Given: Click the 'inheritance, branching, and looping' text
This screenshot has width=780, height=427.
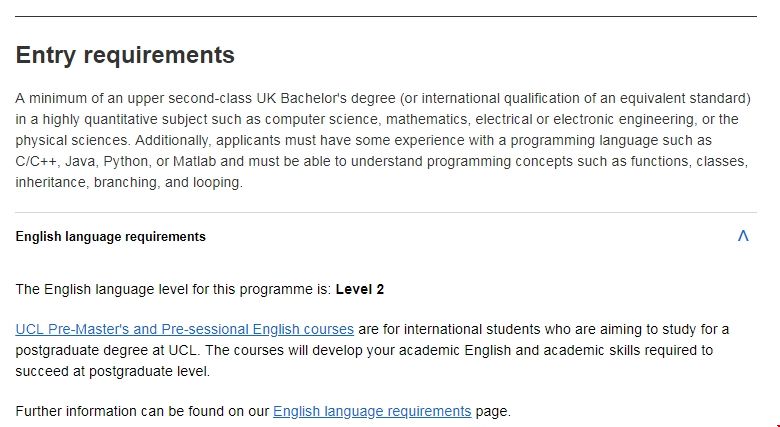Looking at the screenshot, I should (128, 182).
